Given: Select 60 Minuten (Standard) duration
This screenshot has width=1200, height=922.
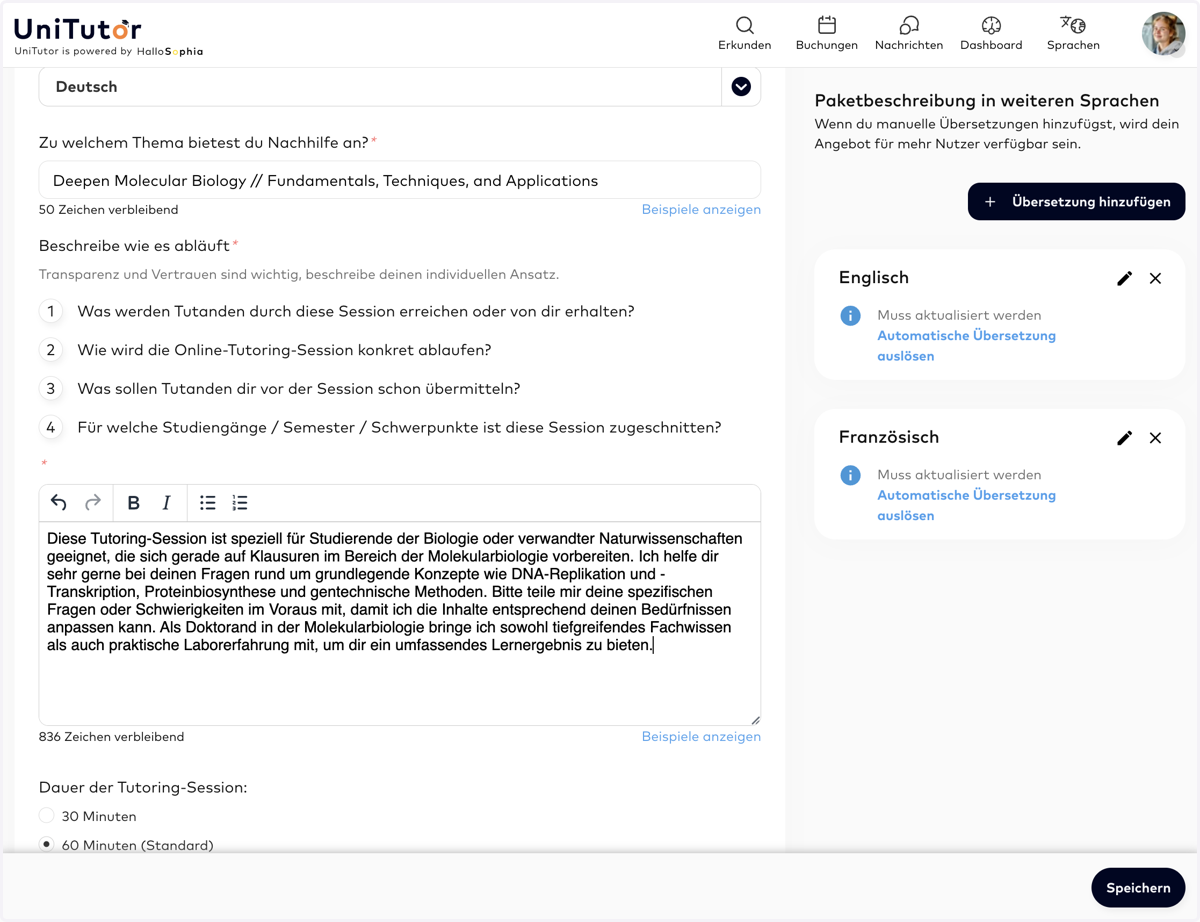Looking at the screenshot, I should coord(47,844).
